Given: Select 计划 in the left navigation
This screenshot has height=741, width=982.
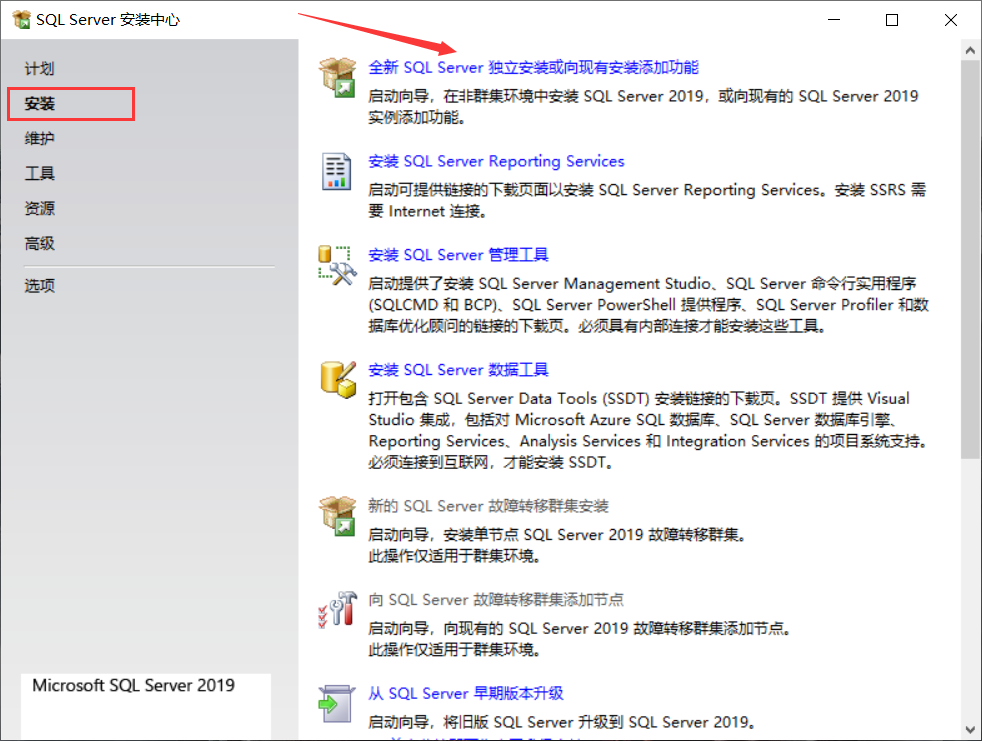Looking at the screenshot, I should 39,68.
